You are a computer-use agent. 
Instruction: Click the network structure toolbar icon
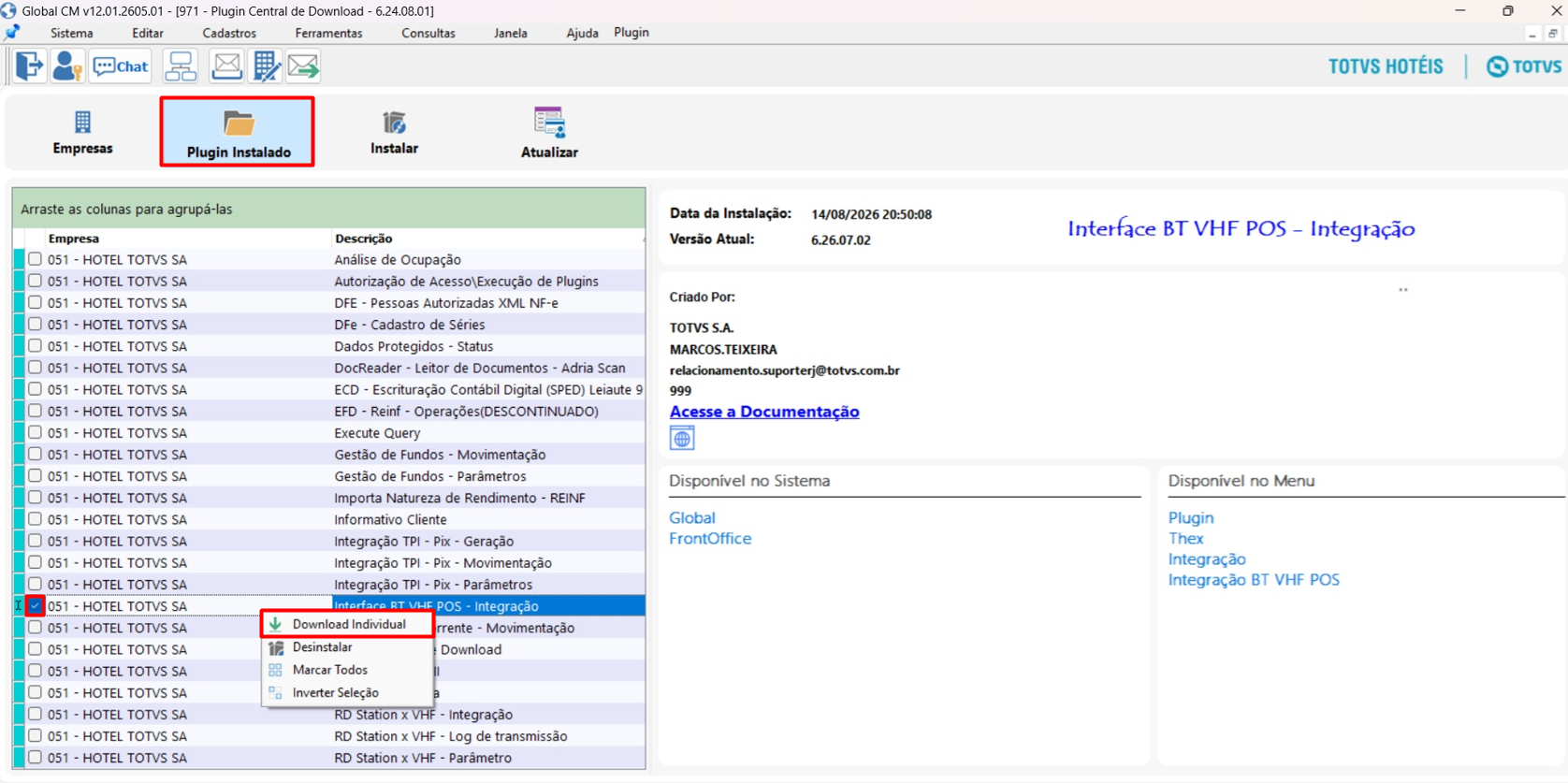click(181, 66)
